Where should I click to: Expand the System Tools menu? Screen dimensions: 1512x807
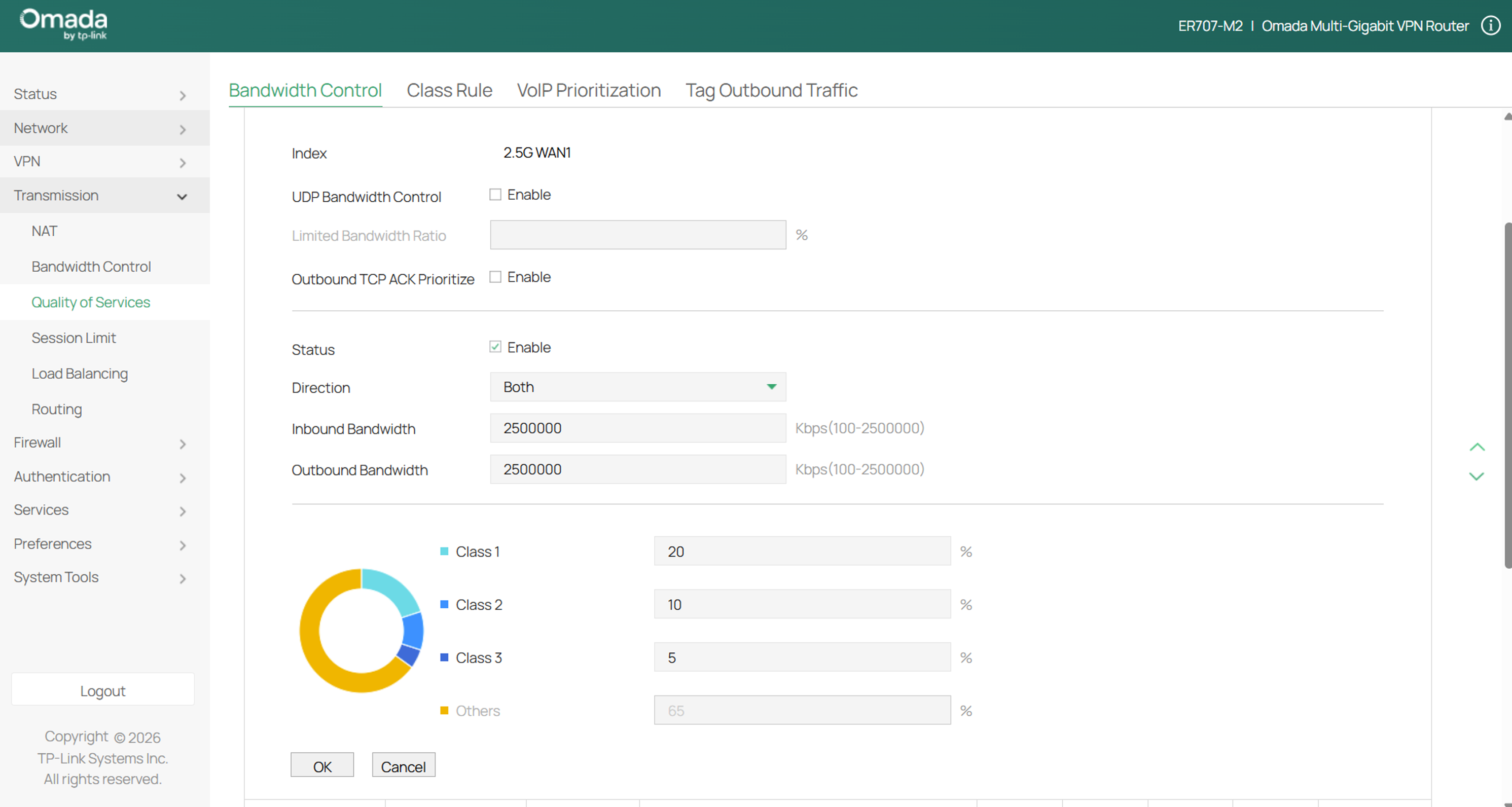(x=104, y=577)
